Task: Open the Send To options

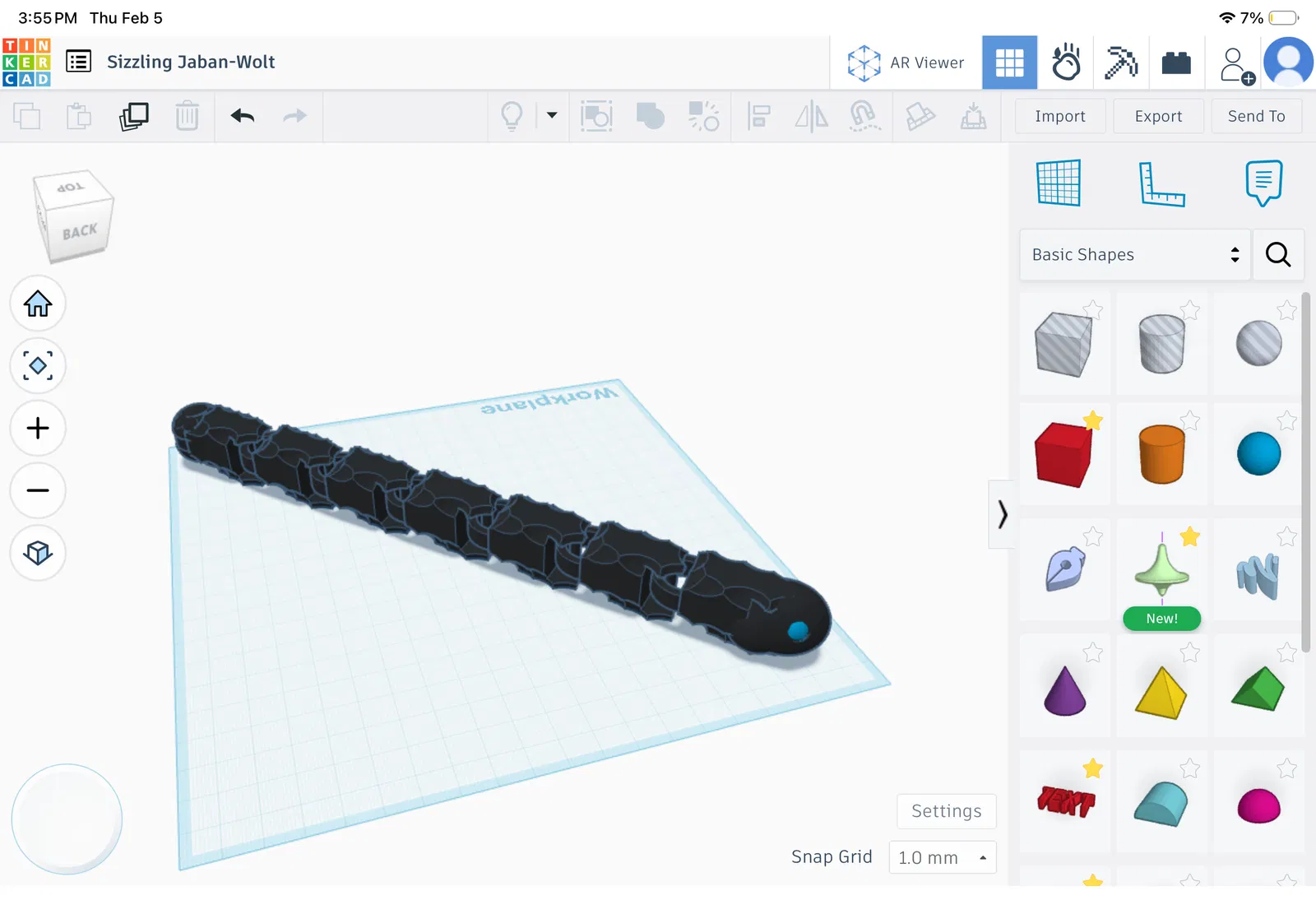Action: (x=1257, y=116)
